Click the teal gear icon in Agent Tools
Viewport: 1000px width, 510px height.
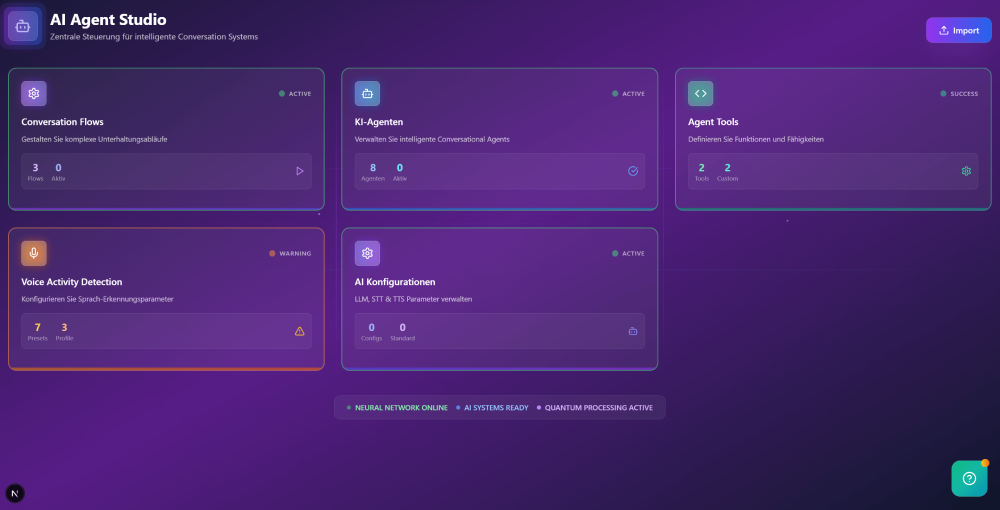[x=966, y=171]
